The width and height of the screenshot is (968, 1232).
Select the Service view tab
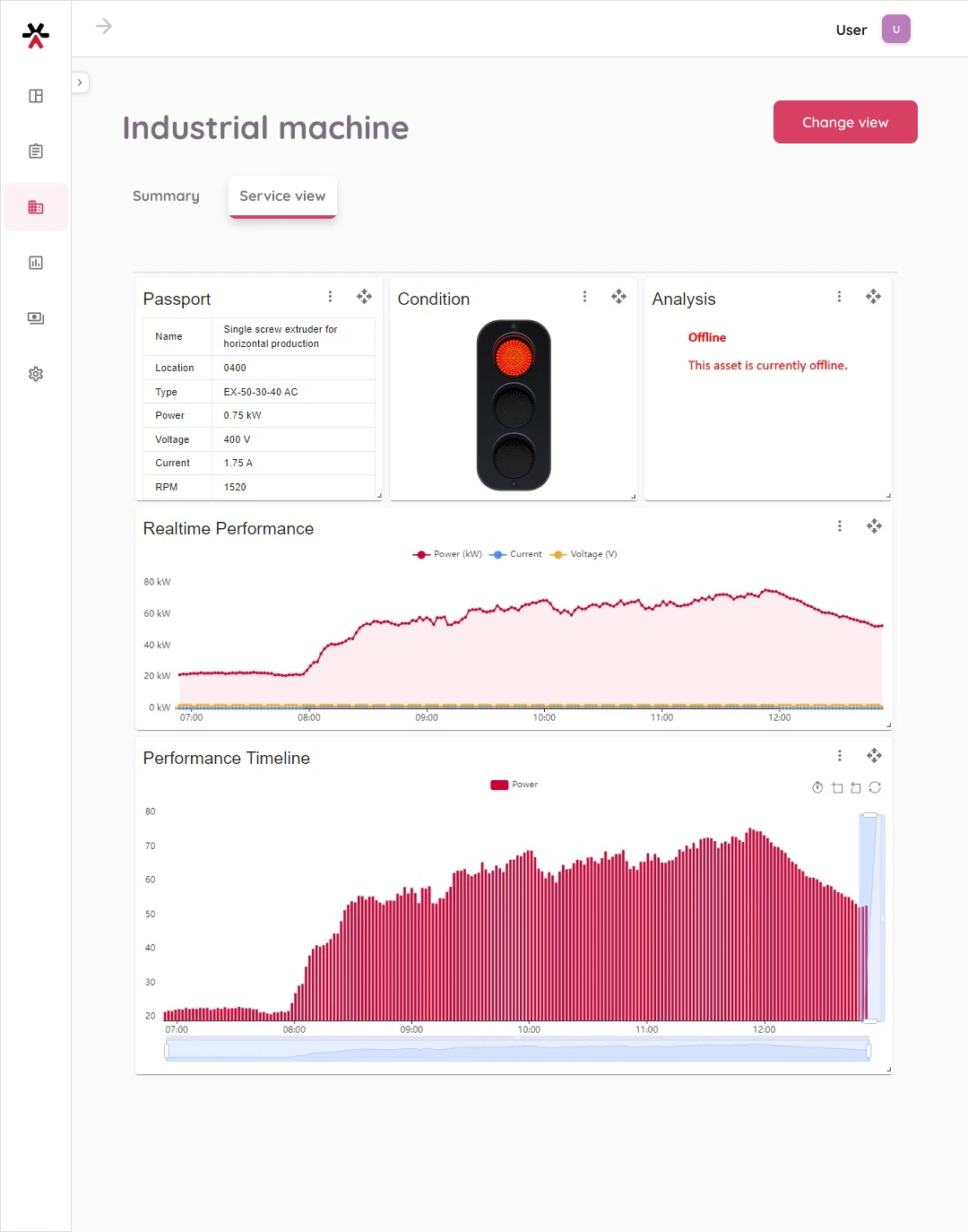(282, 196)
